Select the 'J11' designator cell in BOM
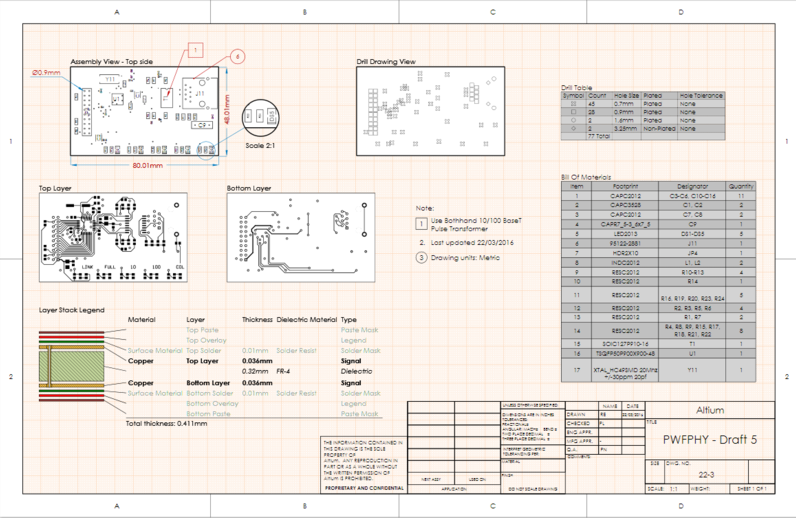 692,244
